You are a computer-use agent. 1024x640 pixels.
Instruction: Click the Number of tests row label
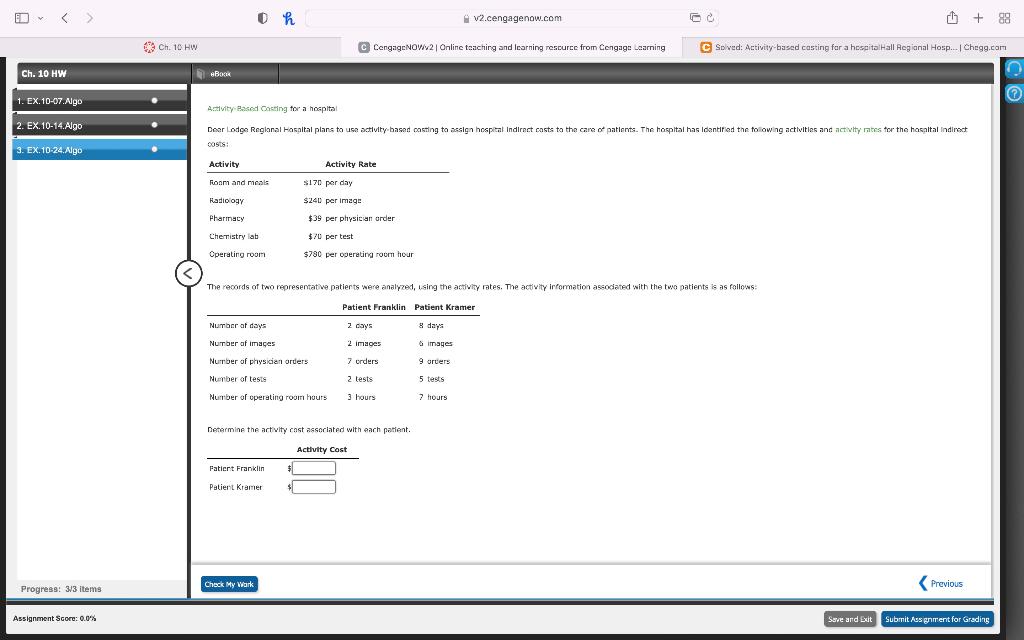(238, 379)
